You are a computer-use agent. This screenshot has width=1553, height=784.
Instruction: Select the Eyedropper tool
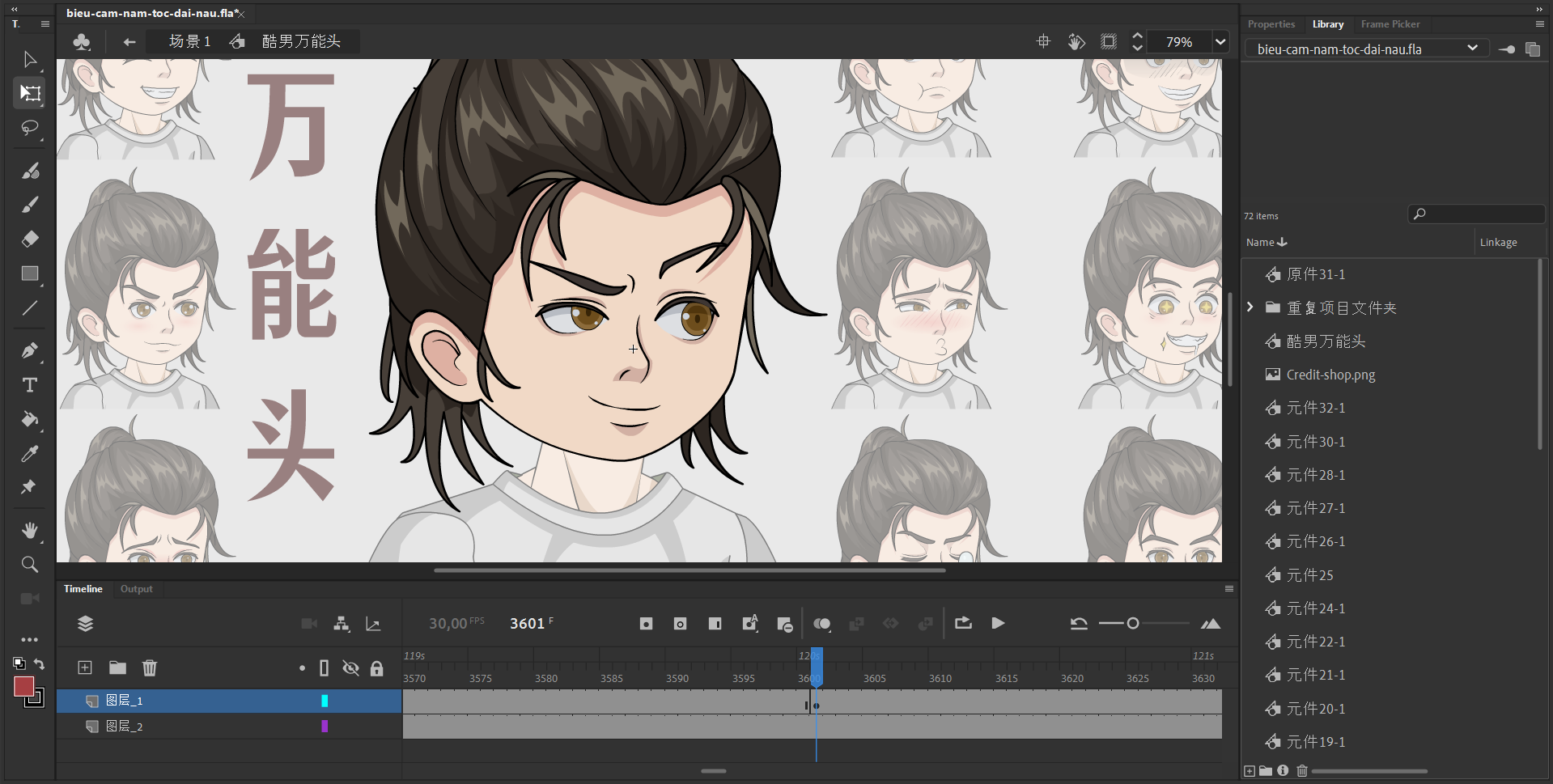(x=30, y=453)
